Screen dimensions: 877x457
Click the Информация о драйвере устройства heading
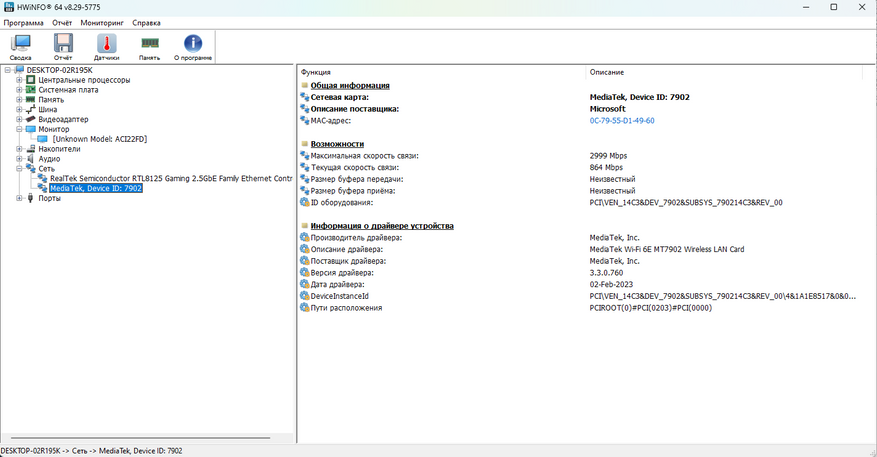[x=382, y=226]
